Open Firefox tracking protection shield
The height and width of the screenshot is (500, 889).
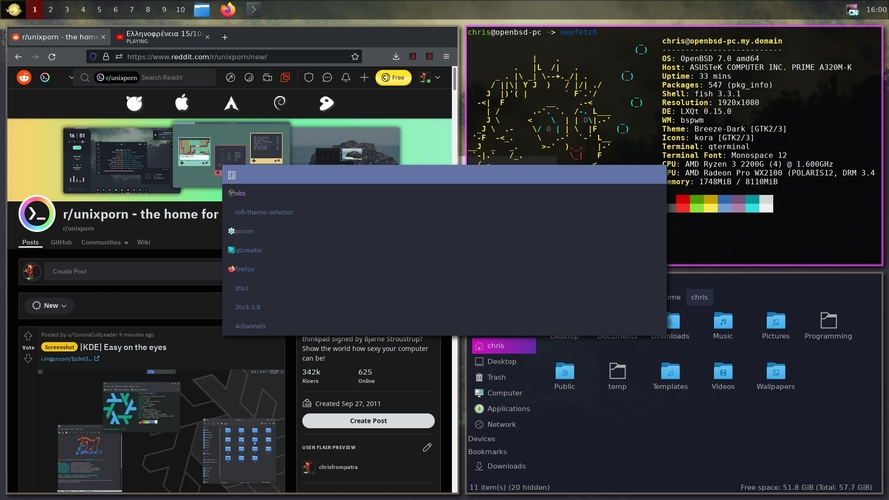tap(93, 57)
